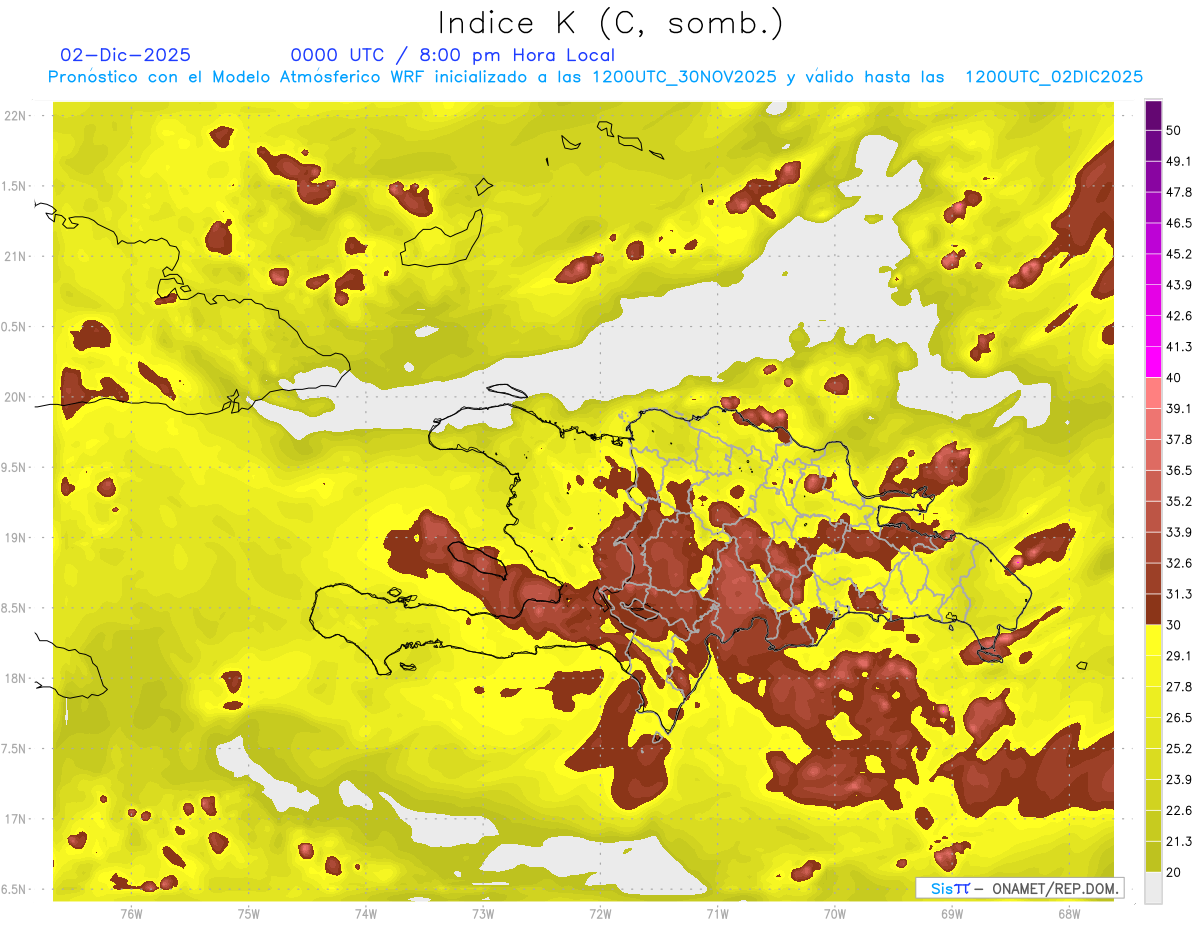Pick the dark brown swatch between 30 and 31.3
The image size is (1200, 927).
(1153, 610)
